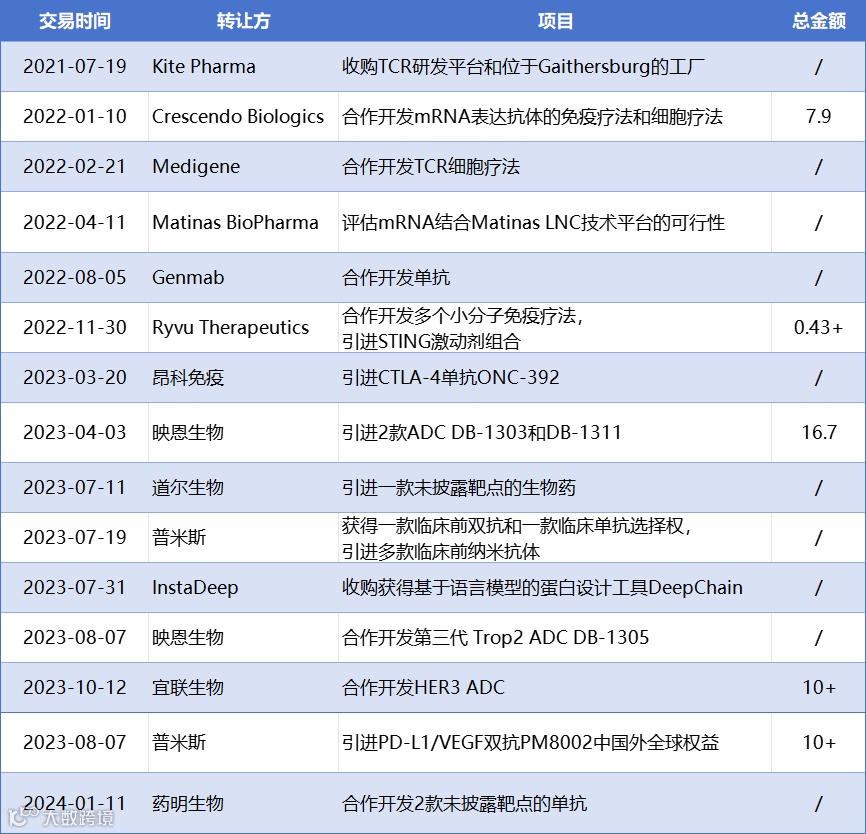866x834 pixels.
Task: Select date cell 2022-04-11
Action: [75, 223]
